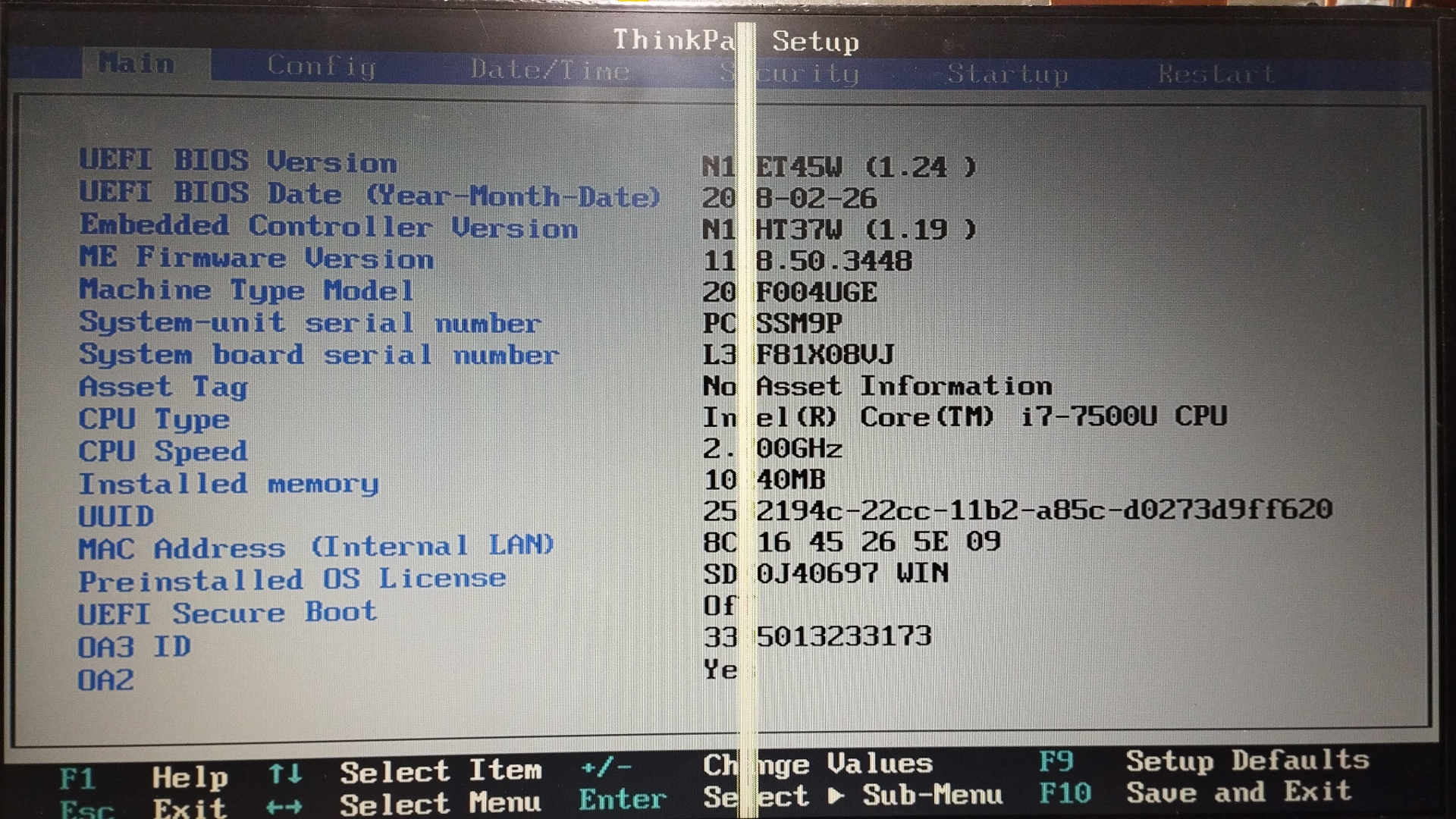
Task: Select the Startup tab
Action: (x=1007, y=74)
